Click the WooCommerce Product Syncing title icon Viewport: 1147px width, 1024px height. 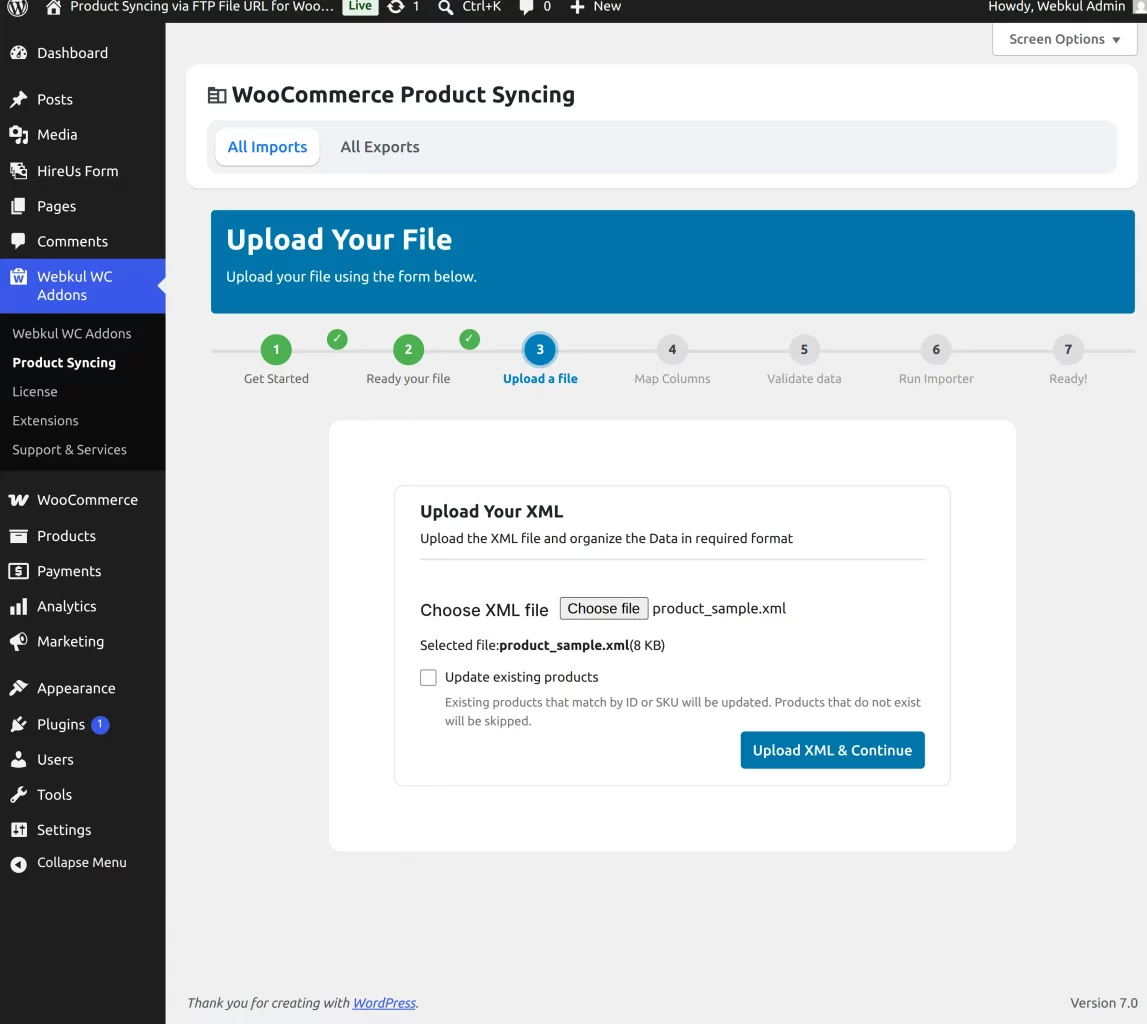coord(217,95)
